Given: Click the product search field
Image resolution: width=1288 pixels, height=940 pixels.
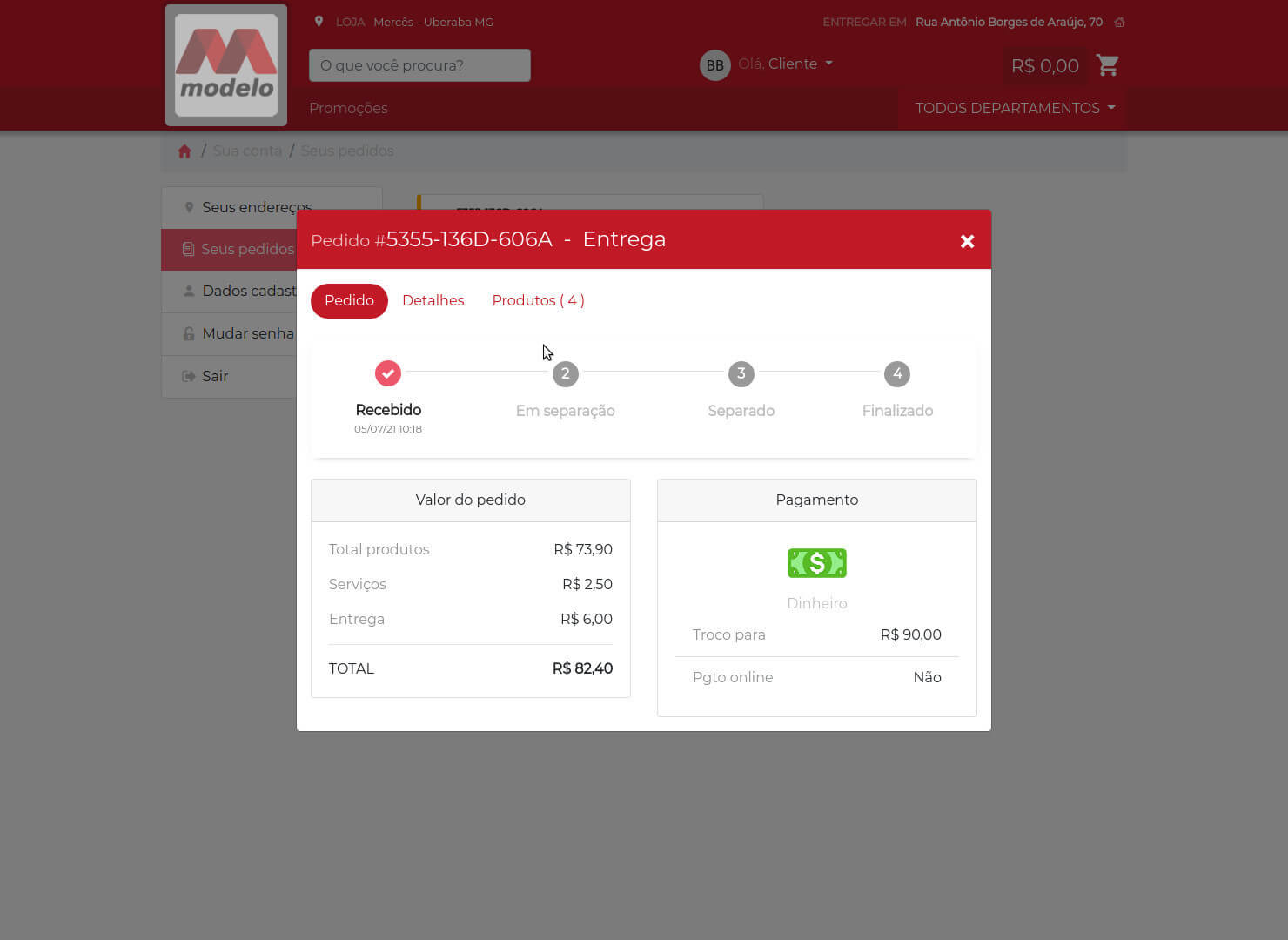Looking at the screenshot, I should (419, 65).
